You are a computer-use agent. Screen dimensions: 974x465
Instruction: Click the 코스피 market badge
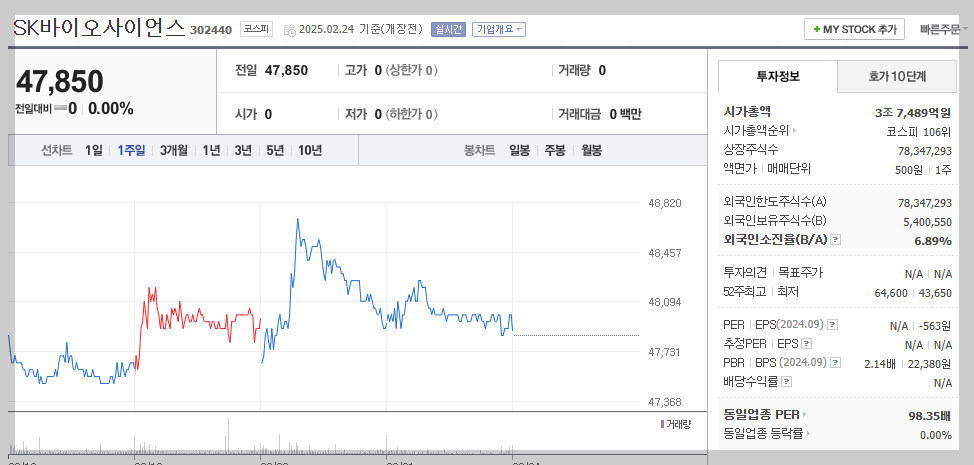pos(256,29)
